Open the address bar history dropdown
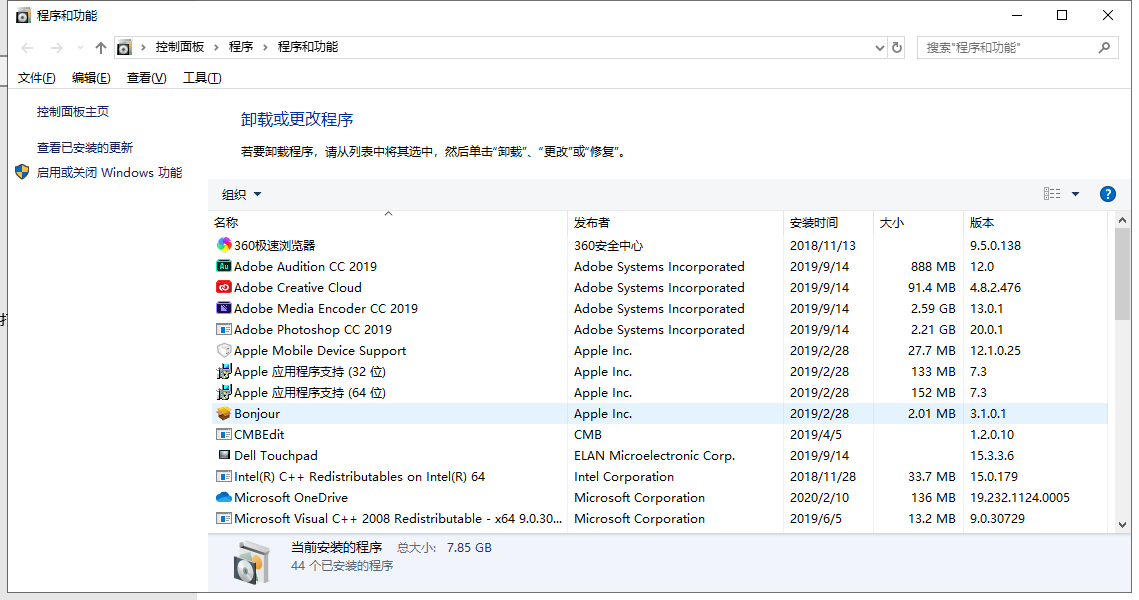Viewport: 1139px width, 600px height. click(880, 48)
